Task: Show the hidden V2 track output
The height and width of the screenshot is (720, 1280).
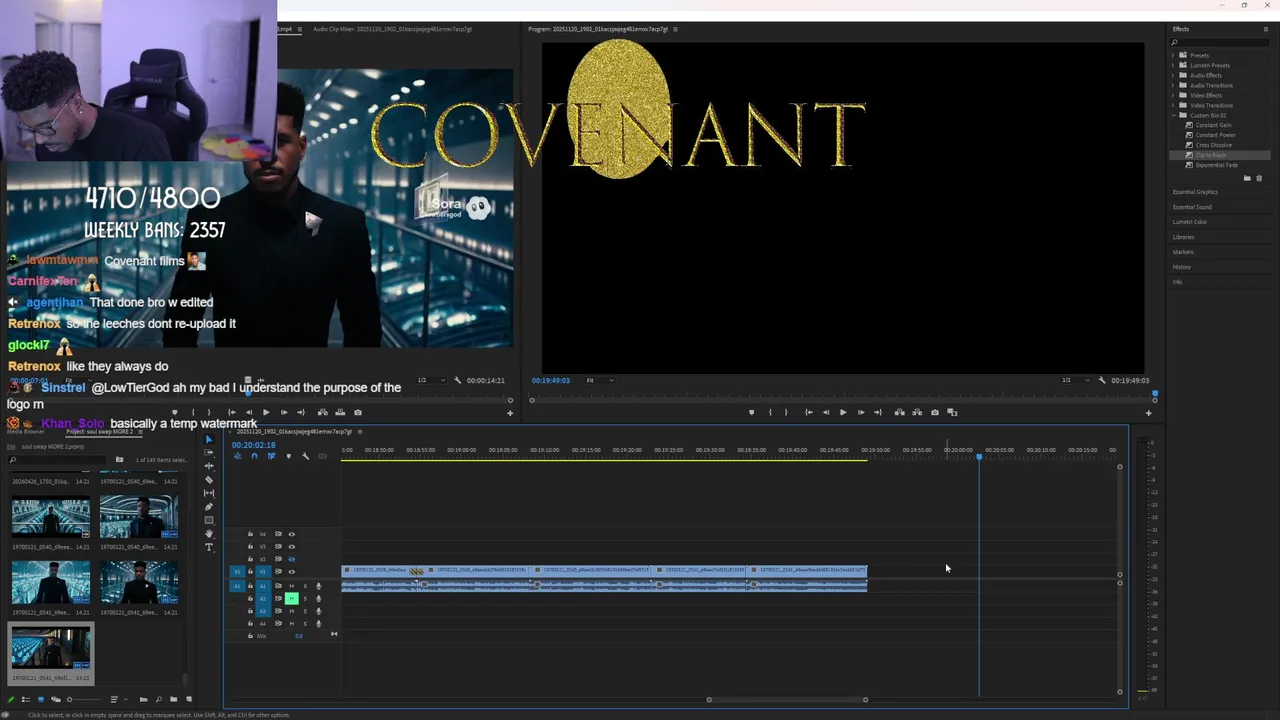Action: click(x=292, y=559)
